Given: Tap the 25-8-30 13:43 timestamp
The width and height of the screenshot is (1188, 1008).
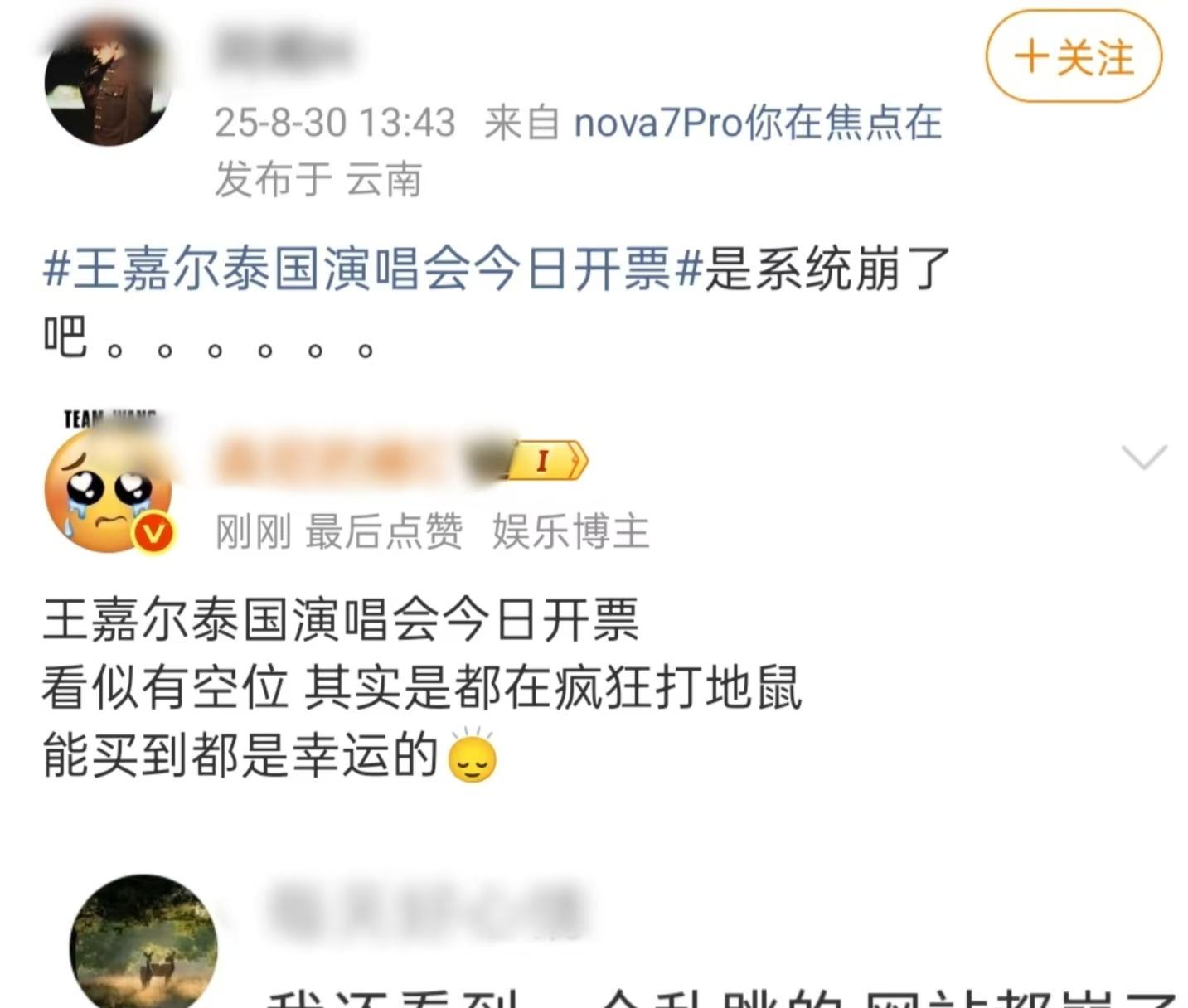Looking at the screenshot, I should 335,123.
